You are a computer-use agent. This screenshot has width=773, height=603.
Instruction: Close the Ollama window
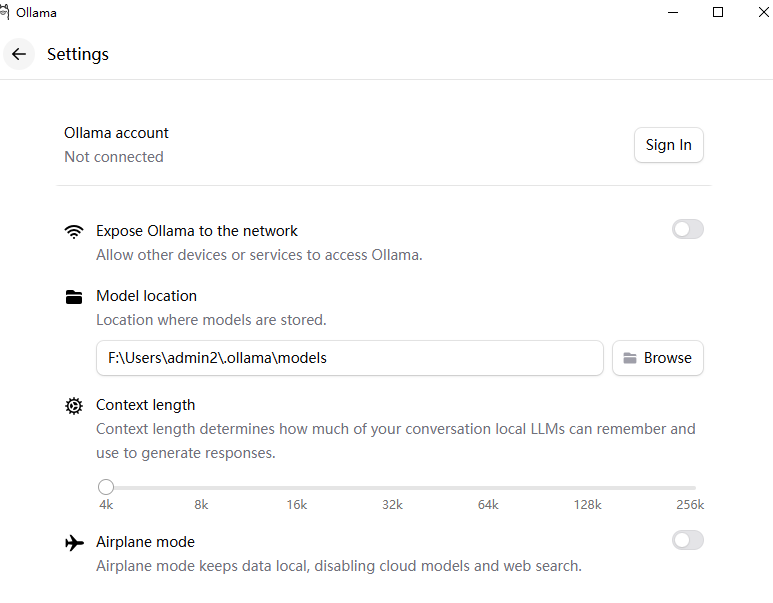(764, 12)
